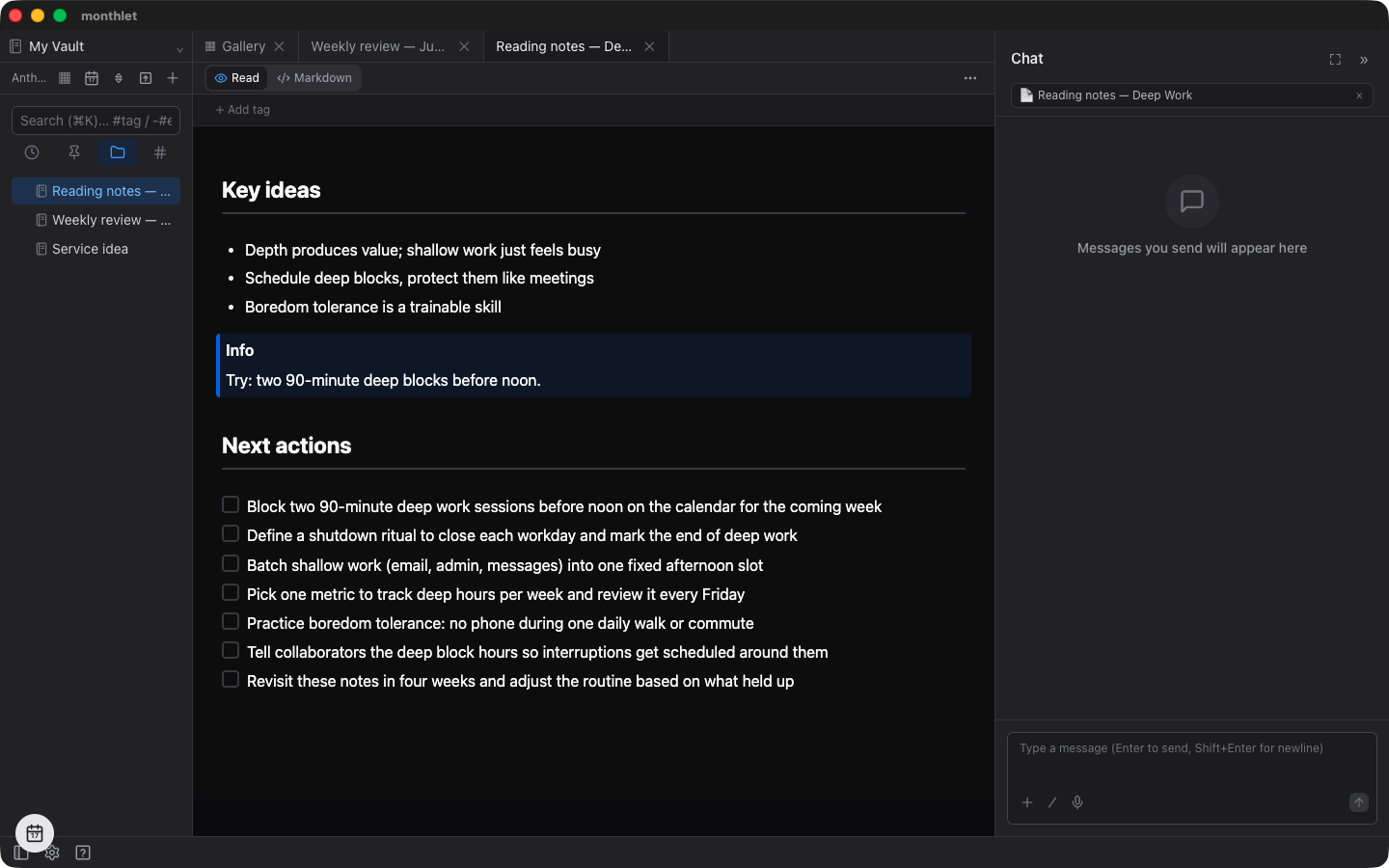The height and width of the screenshot is (868, 1389).
Task: Open the Service idea note
Action: point(95,249)
